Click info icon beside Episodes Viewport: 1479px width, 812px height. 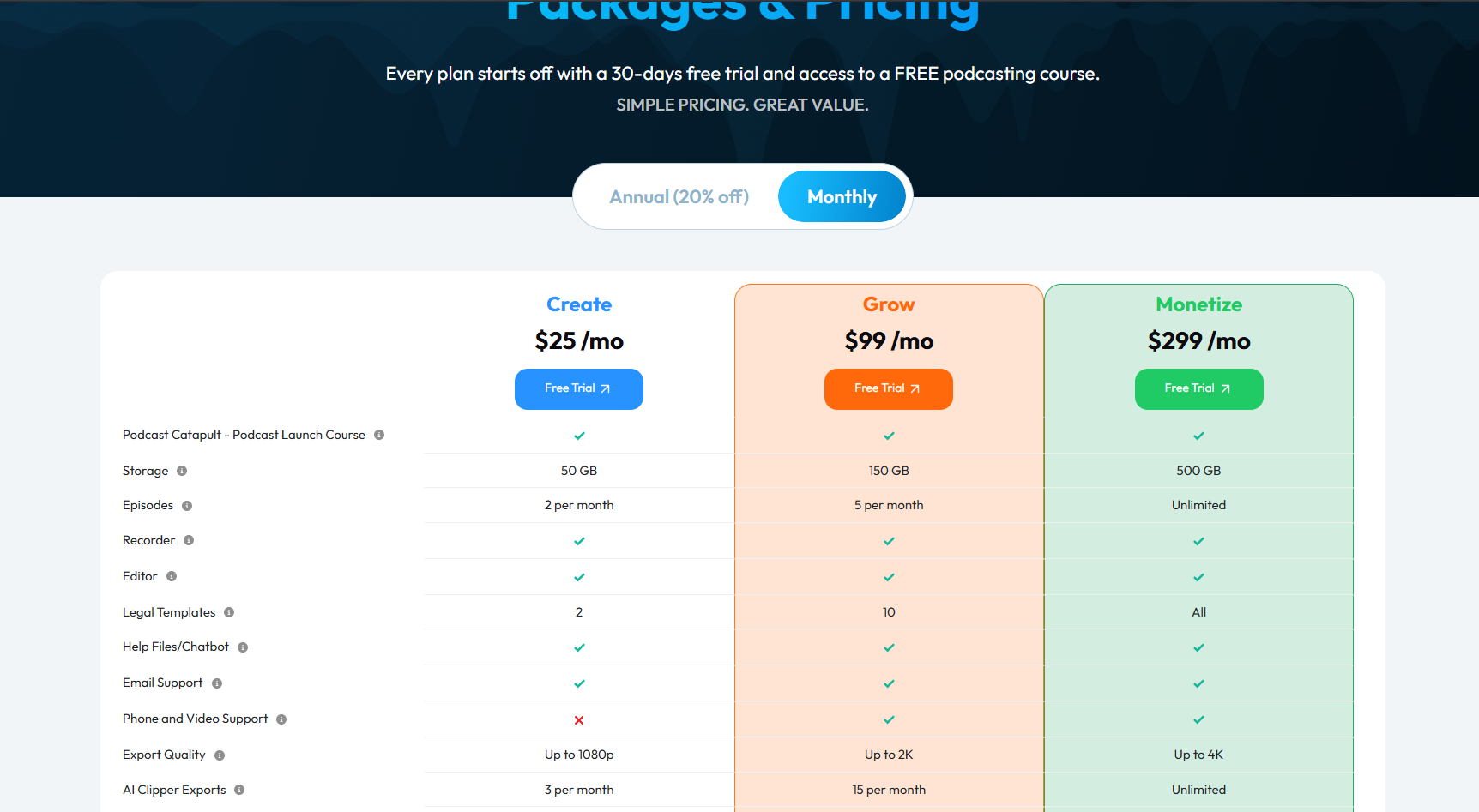point(187,506)
